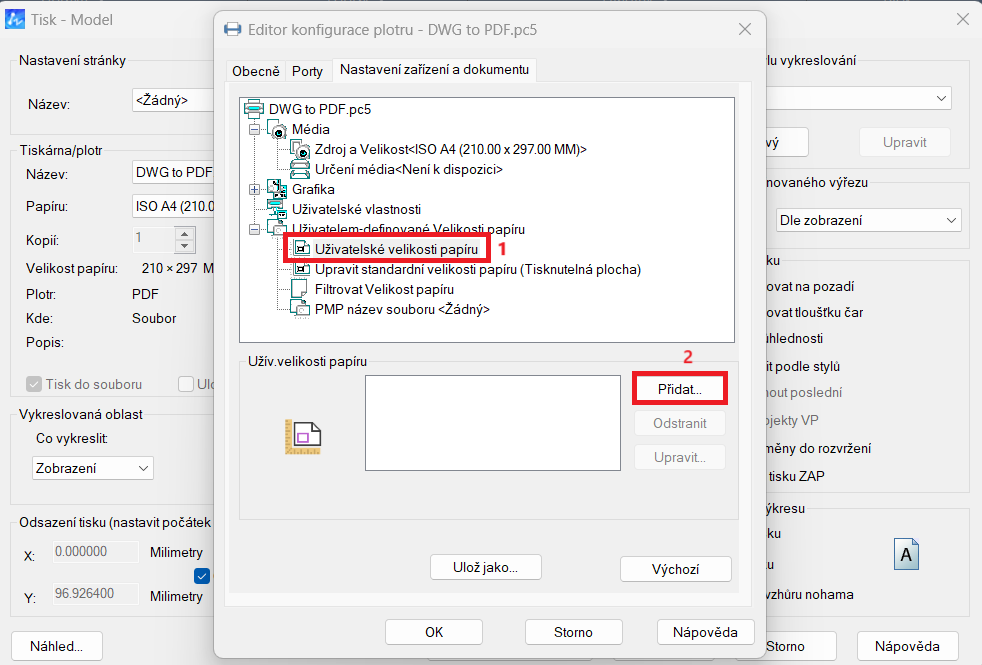Viewport: 982px width, 665px height.
Task: Click the Média node icon
Action: click(277, 129)
